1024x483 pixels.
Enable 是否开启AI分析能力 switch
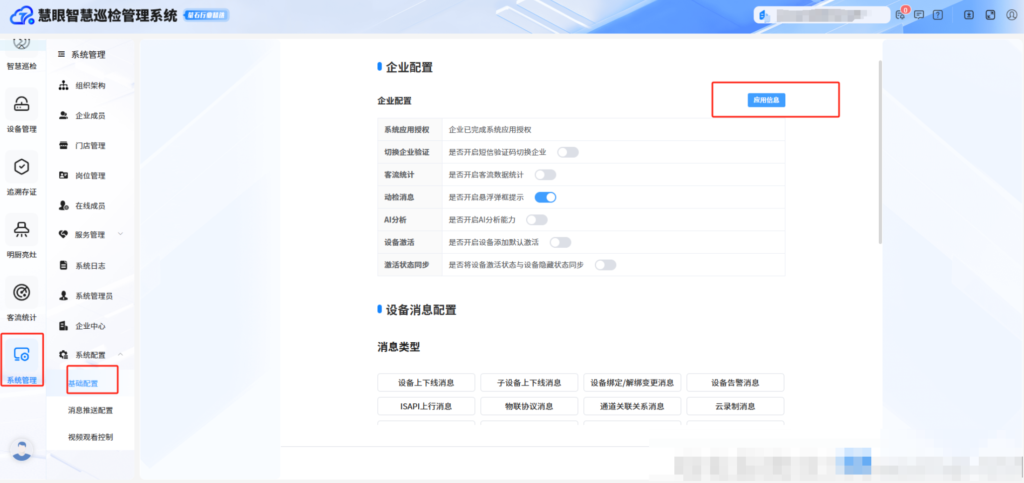[537, 220]
